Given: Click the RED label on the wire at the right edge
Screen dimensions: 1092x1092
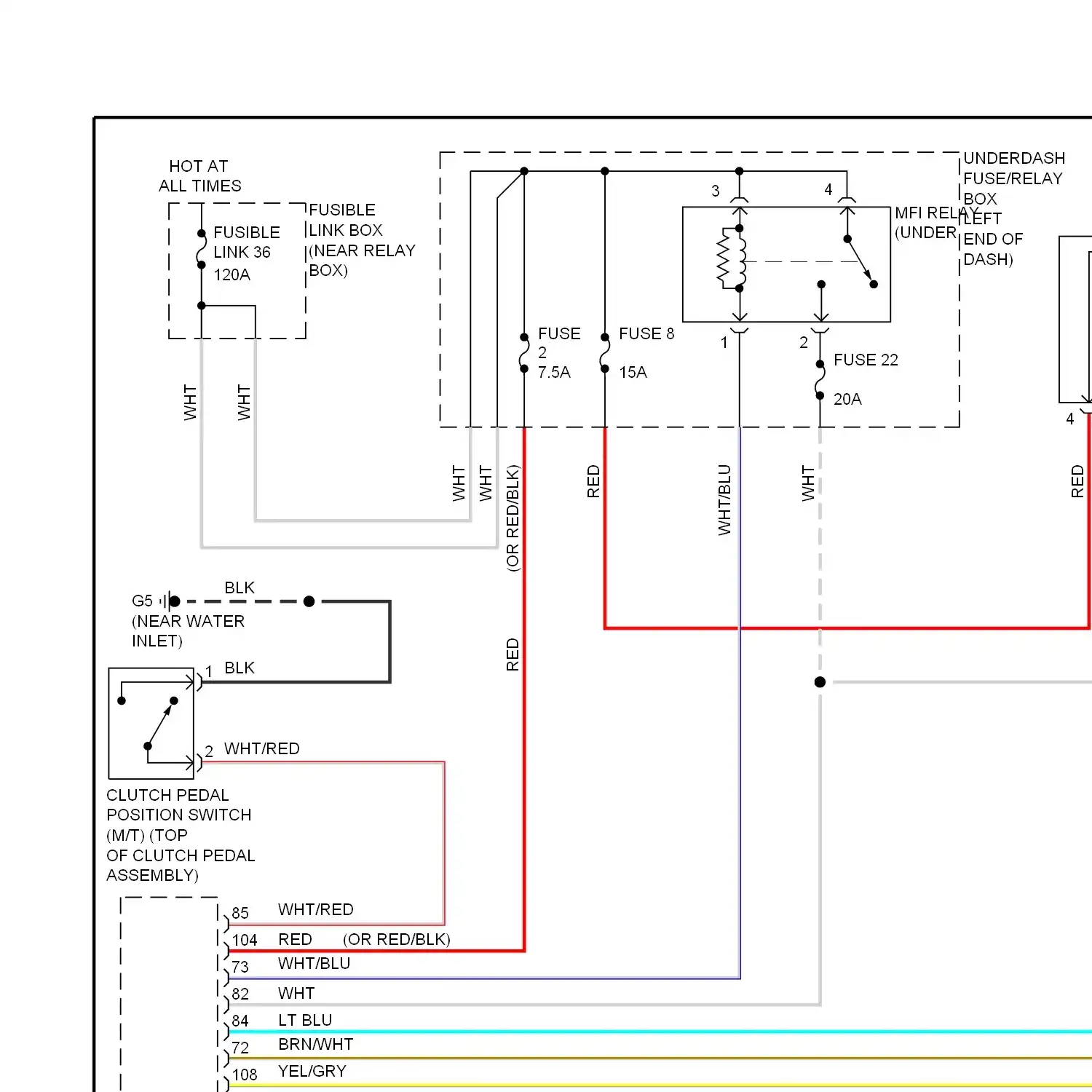Looking at the screenshot, I should [x=1077, y=482].
